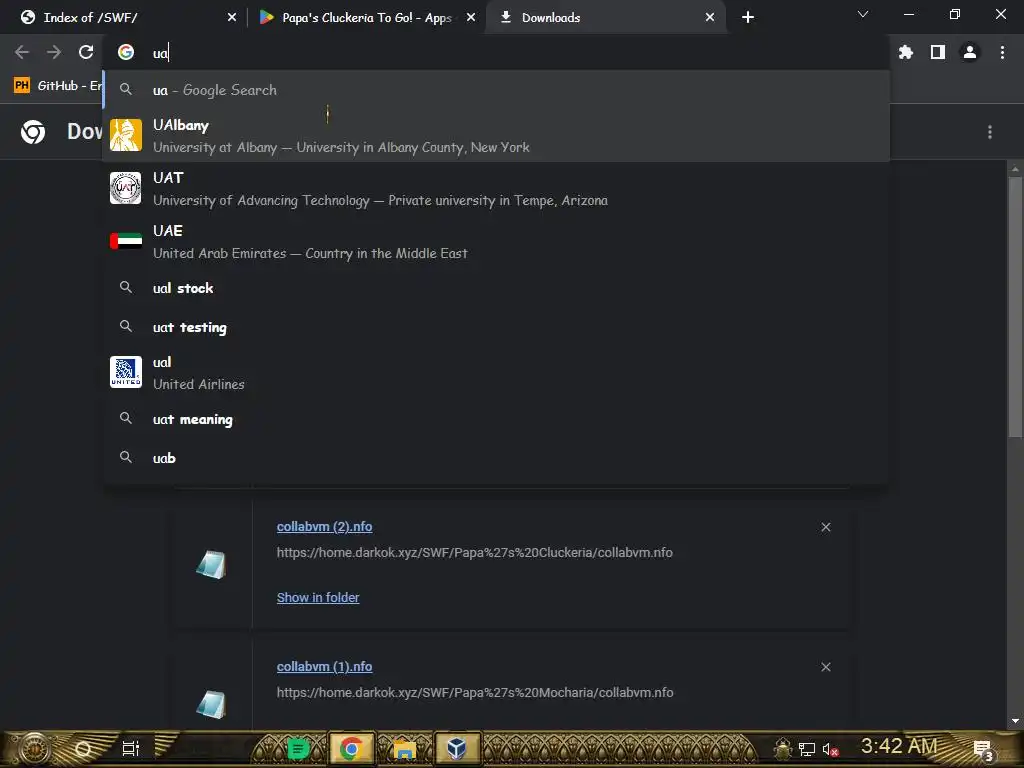Click the scarab beetle tray icon
1024x768 pixels.
click(x=782, y=749)
